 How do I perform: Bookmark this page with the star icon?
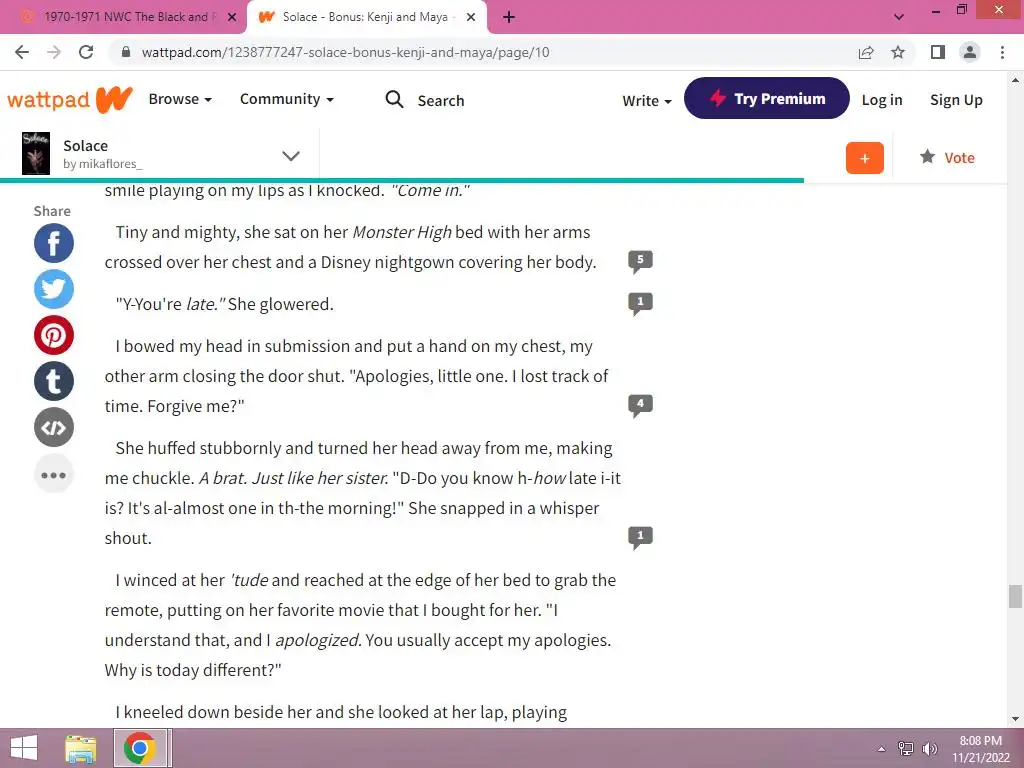pos(898,52)
